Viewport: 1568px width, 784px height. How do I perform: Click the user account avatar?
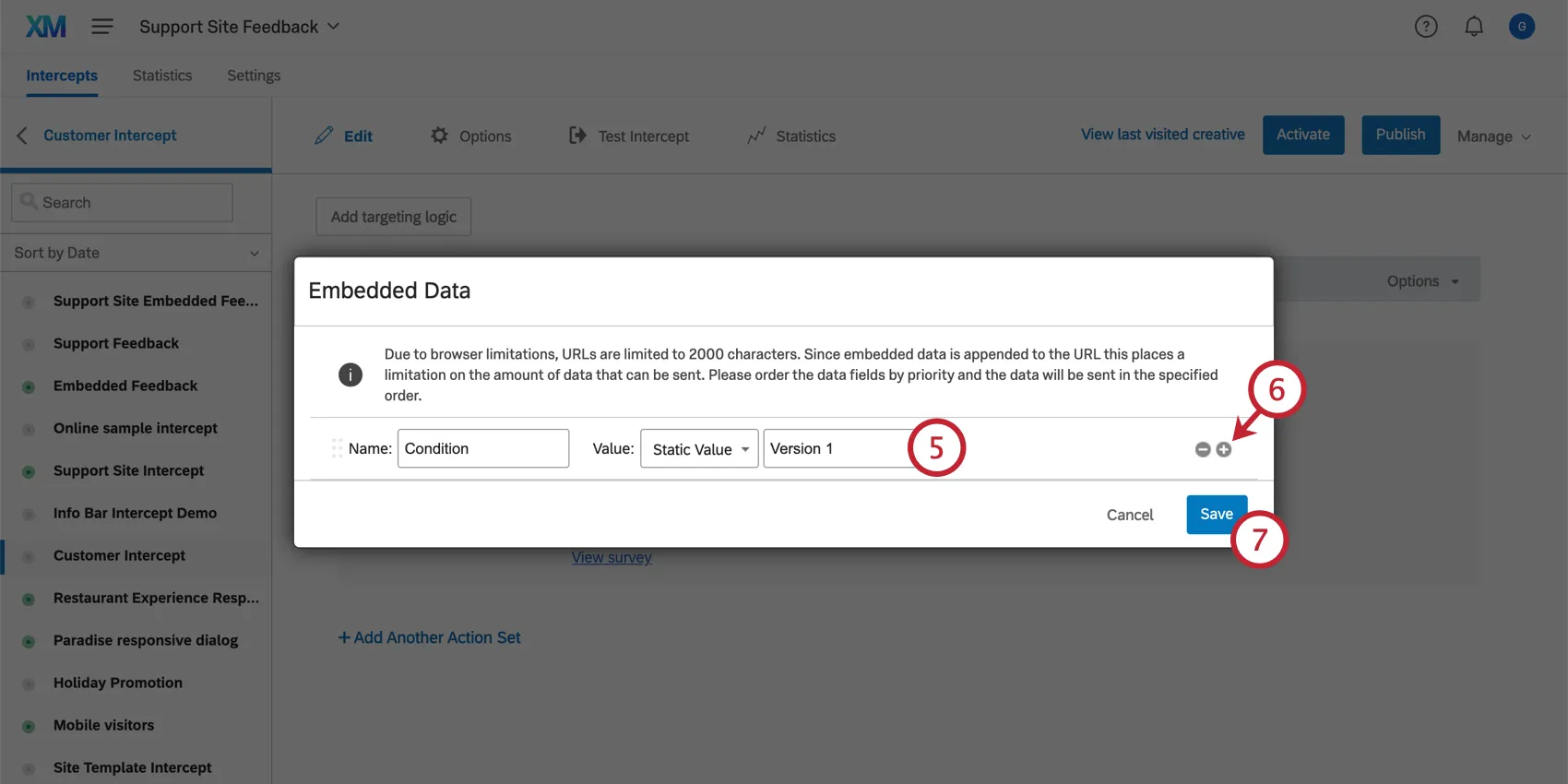pyautogui.click(x=1522, y=27)
